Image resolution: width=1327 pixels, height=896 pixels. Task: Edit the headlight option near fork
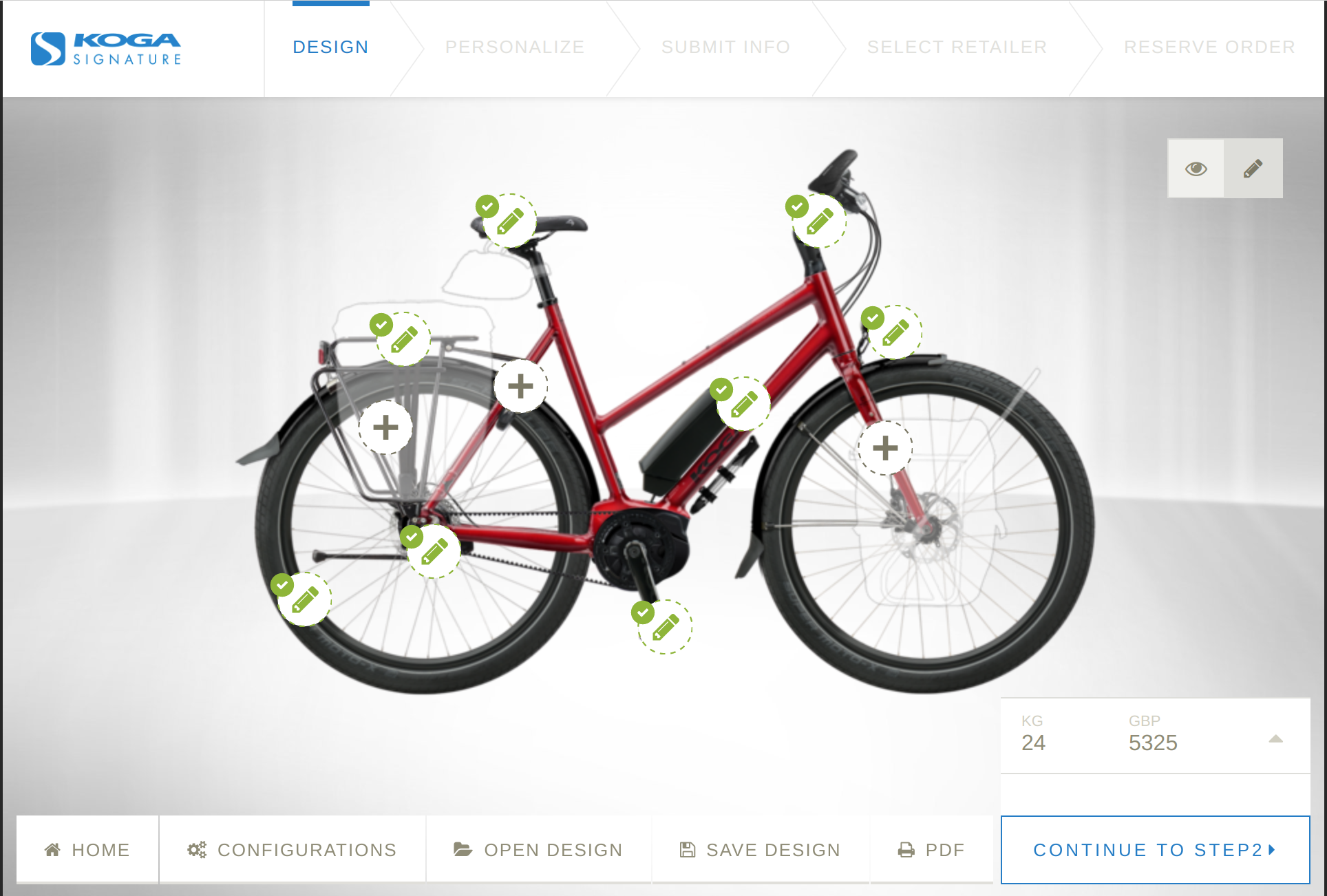pyautogui.click(x=895, y=332)
